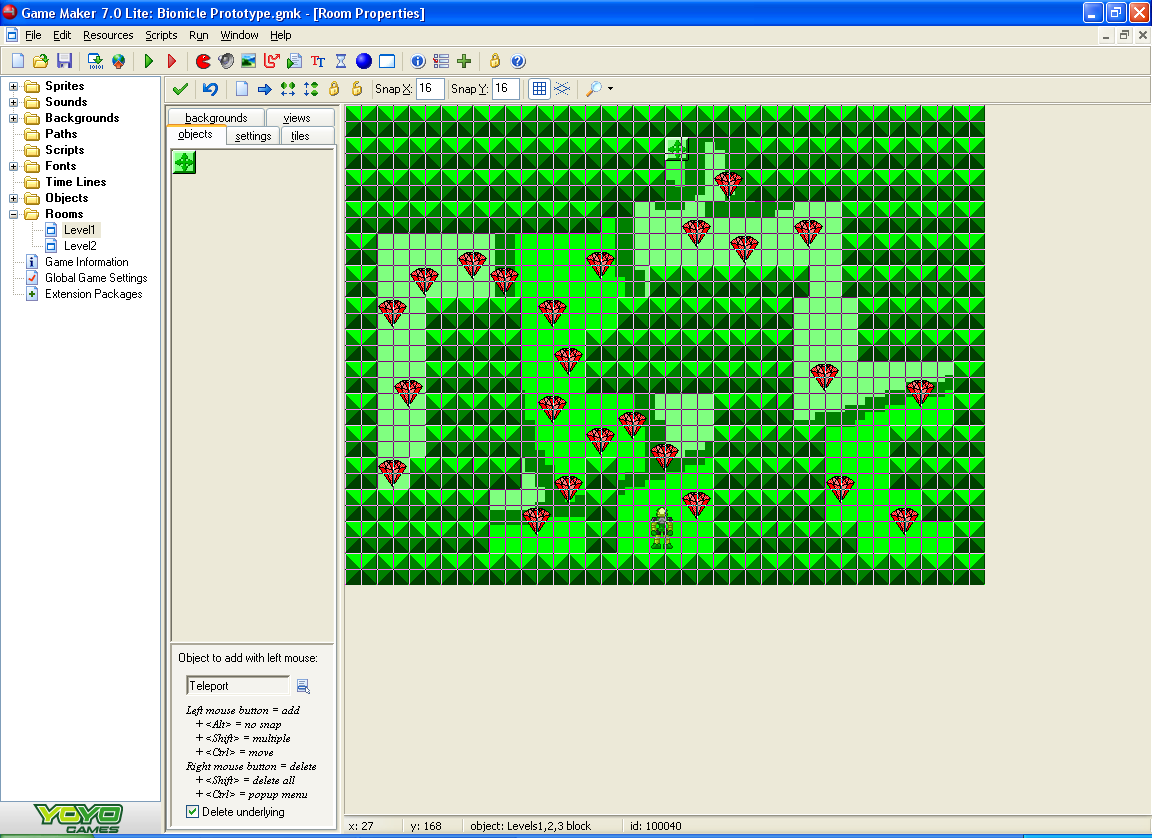Create a new font resource

coord(317,61)
